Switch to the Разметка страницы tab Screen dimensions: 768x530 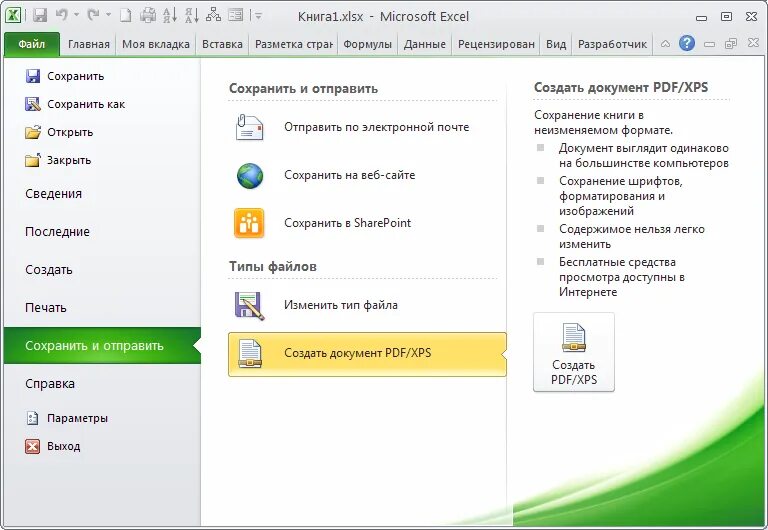[x=294, y=45]
